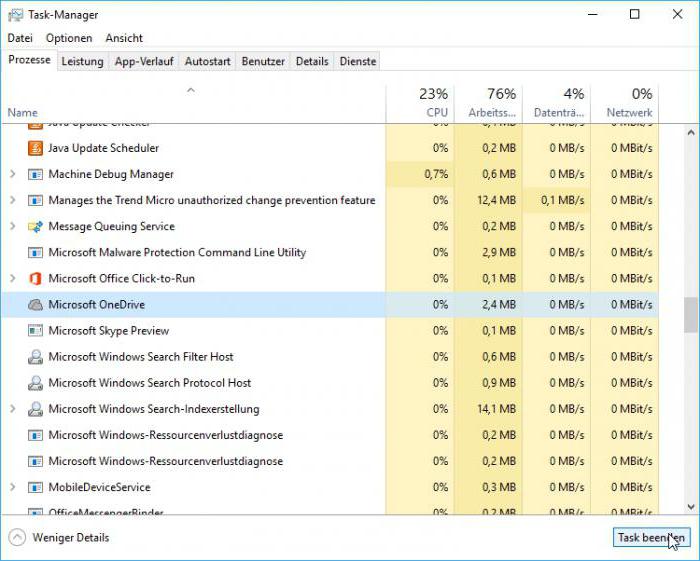Select Microsoft Malware Protection Command Line Utility
This screenshot has height=561, width=700.
coord(330,252)
